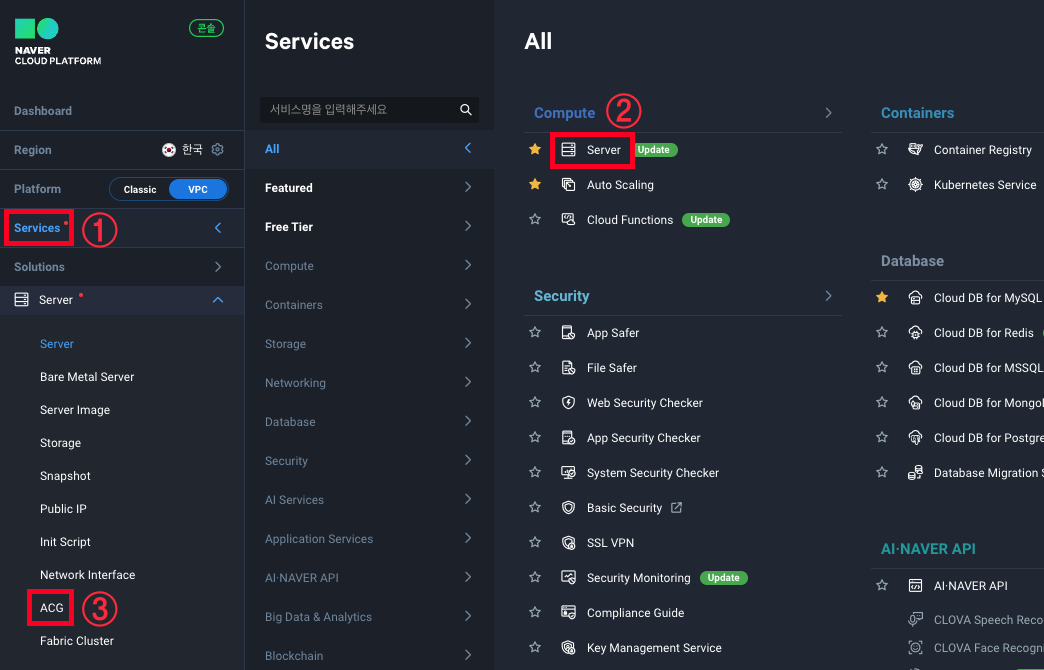Click the search magnifier icon

tap(465, 109)
